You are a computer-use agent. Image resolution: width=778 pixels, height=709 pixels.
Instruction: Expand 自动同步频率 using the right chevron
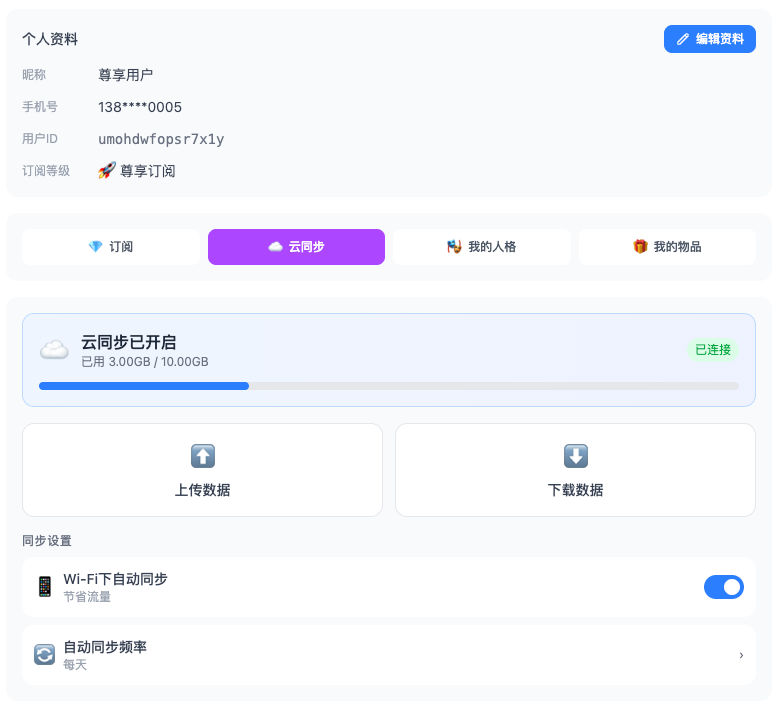[741, 655]
